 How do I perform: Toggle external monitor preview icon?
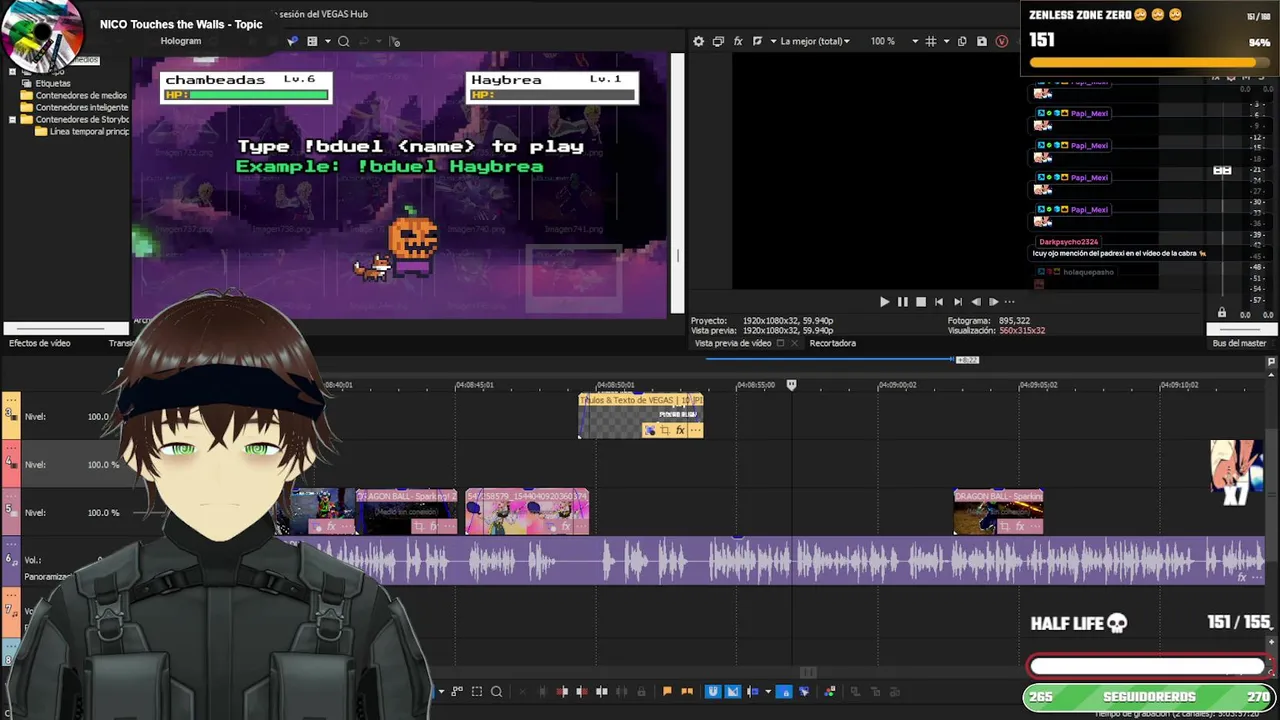click(x=718, y=41)
